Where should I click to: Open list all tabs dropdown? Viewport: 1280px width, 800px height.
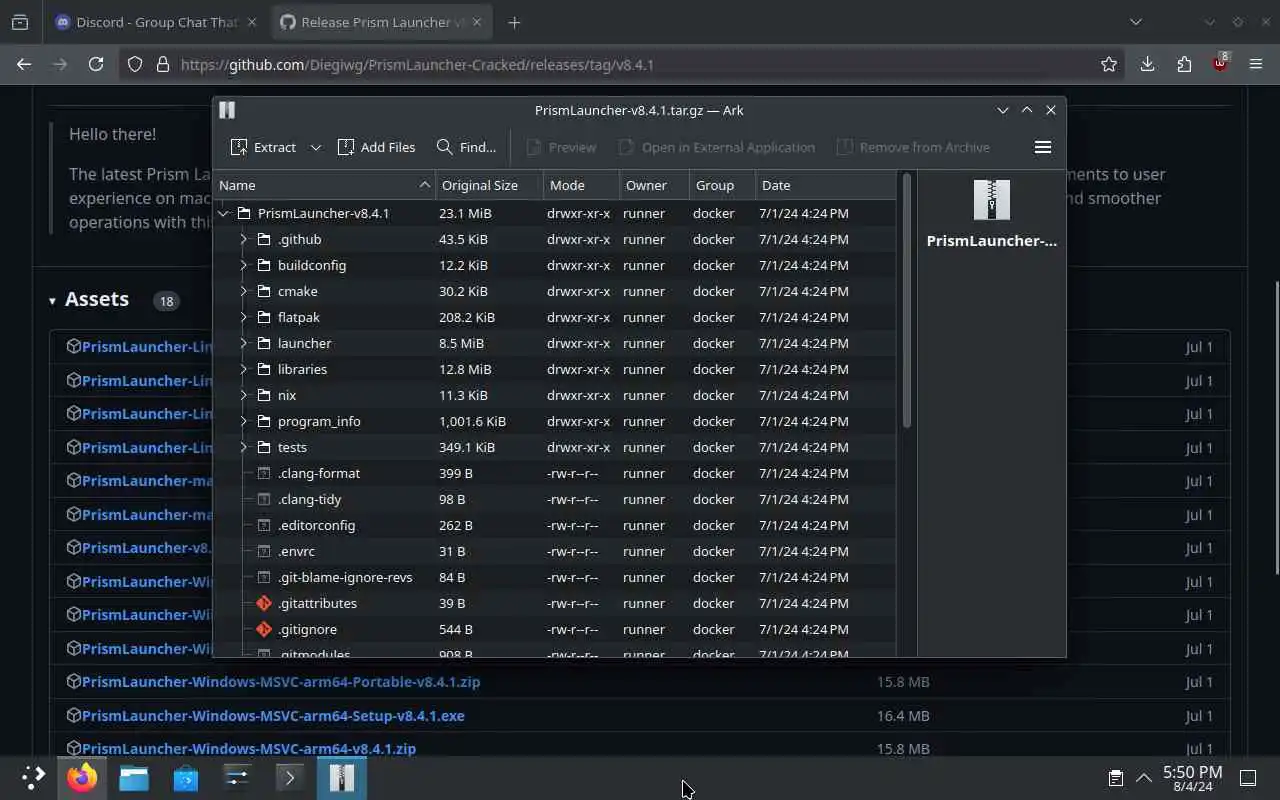point(1135,22)
